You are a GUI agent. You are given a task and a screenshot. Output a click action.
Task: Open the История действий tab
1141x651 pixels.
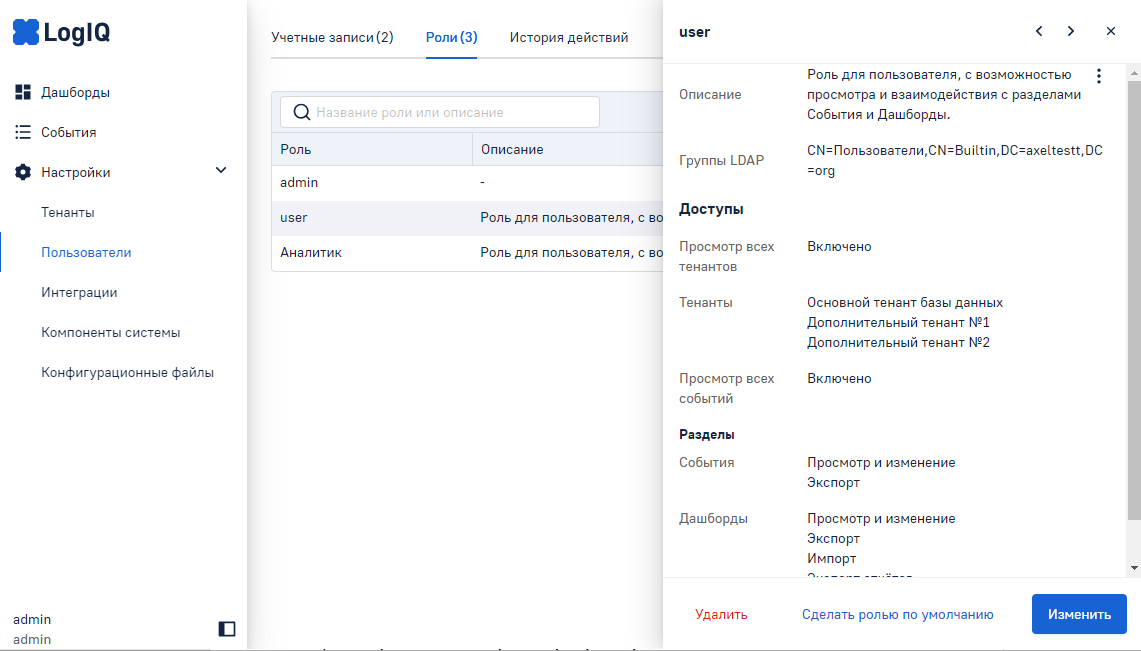(x=568, y=38)
